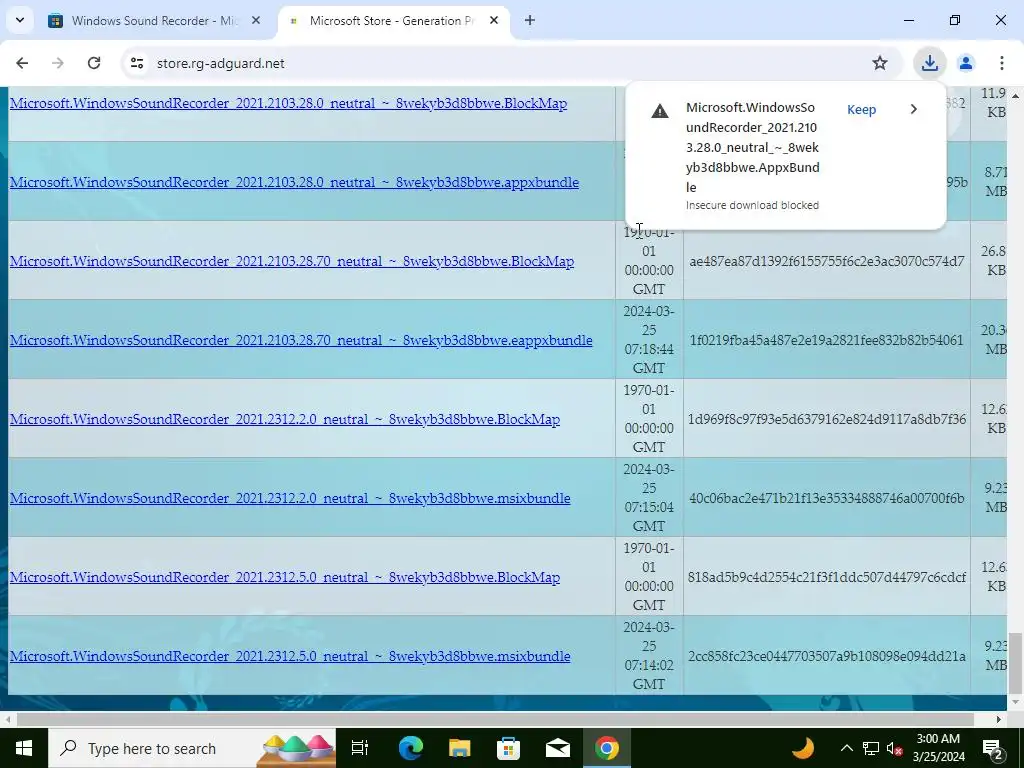Click the muted volume icon in tray

[895, 748]
